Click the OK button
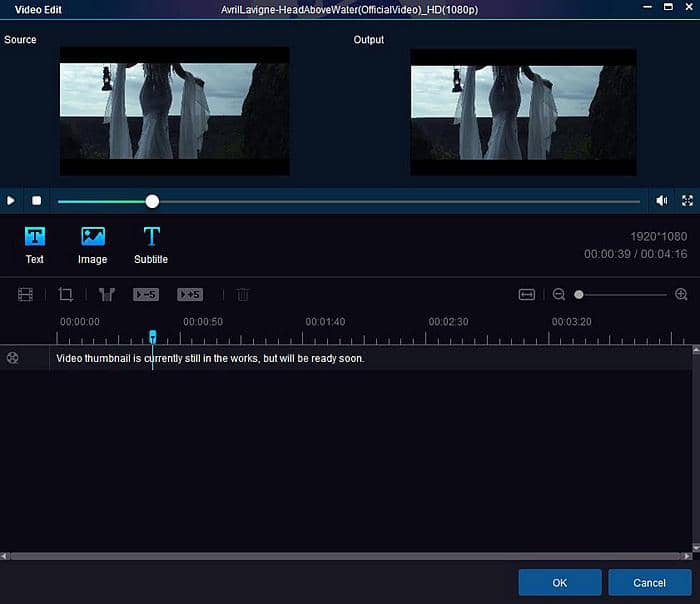The width and height of the screenshot is (700, 604). [560, 582]
